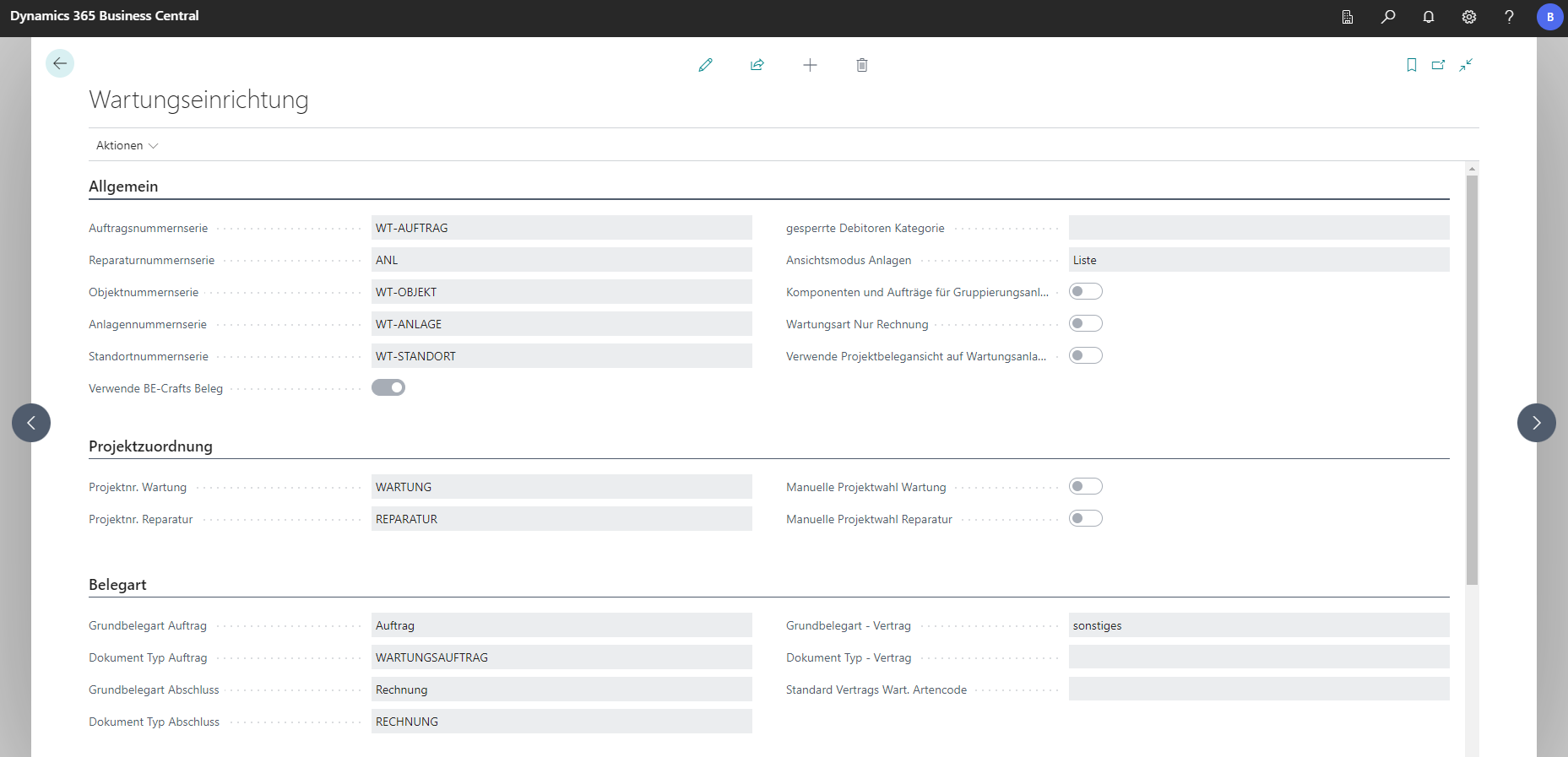
Task: Open help question mark icon
Action: tap(1509, 17)
